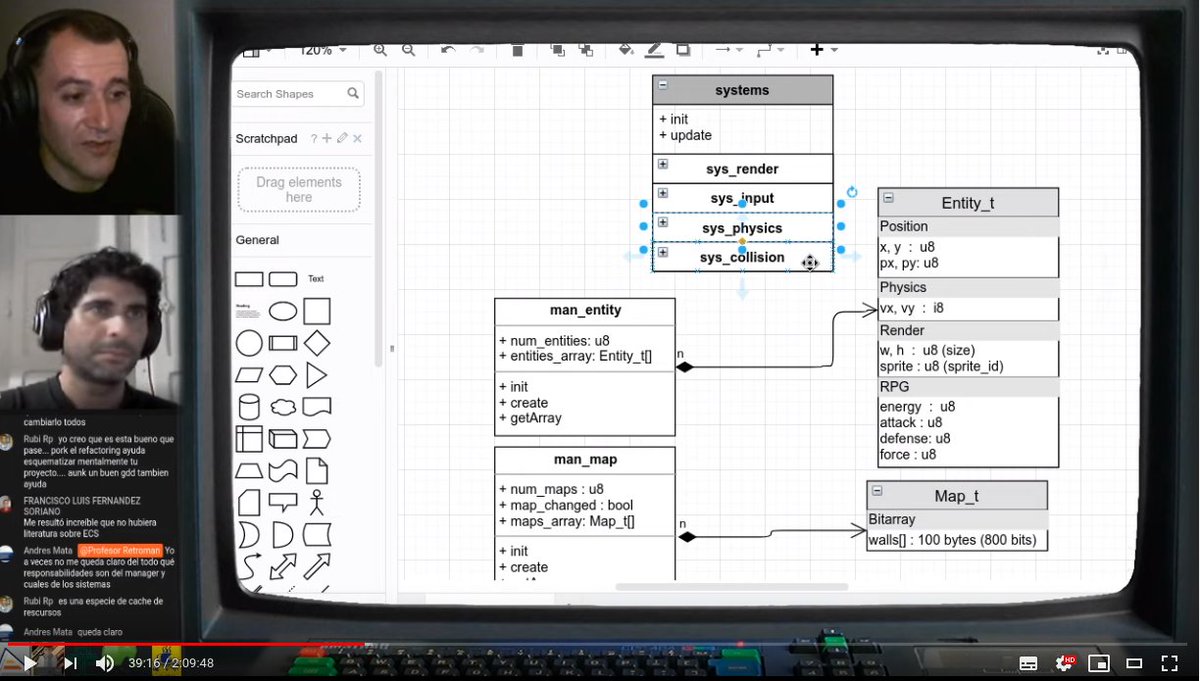This screenshot has width=1200, height=681.
Task: Collapse the systems class box
Action: [x=662, y=86]
